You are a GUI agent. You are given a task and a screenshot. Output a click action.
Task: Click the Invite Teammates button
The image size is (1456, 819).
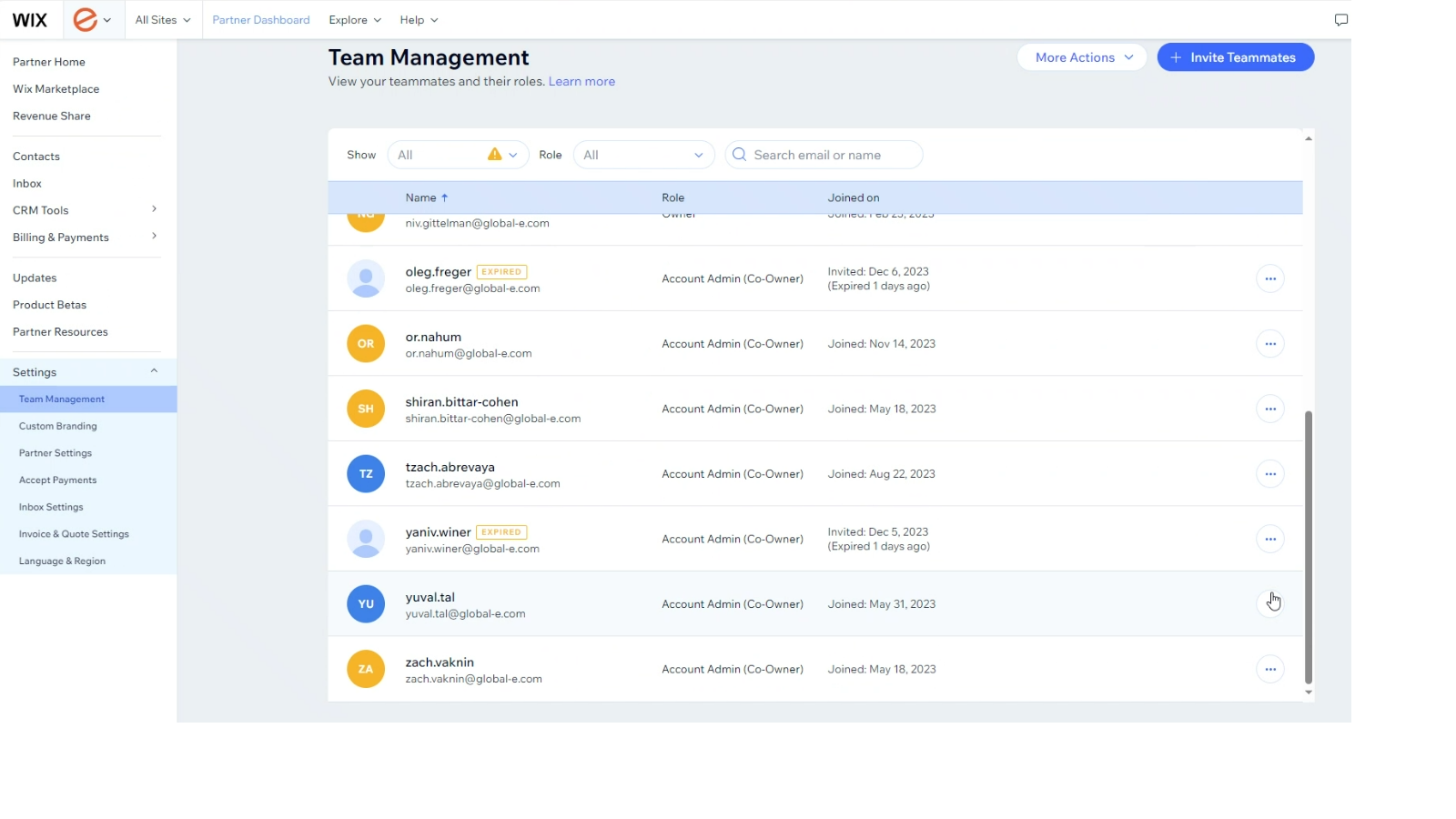click(1235, 57)
